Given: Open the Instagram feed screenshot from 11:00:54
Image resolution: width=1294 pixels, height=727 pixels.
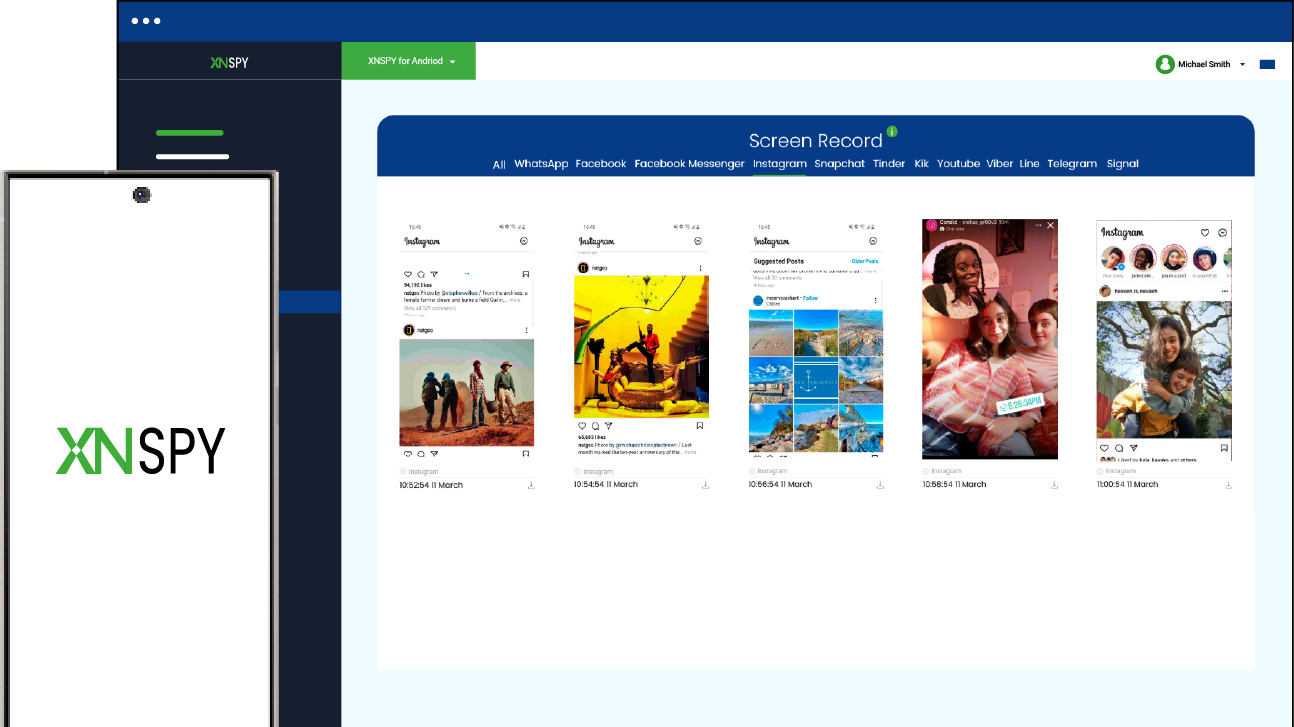Looking at the screenshot, I should (1164, 340).
